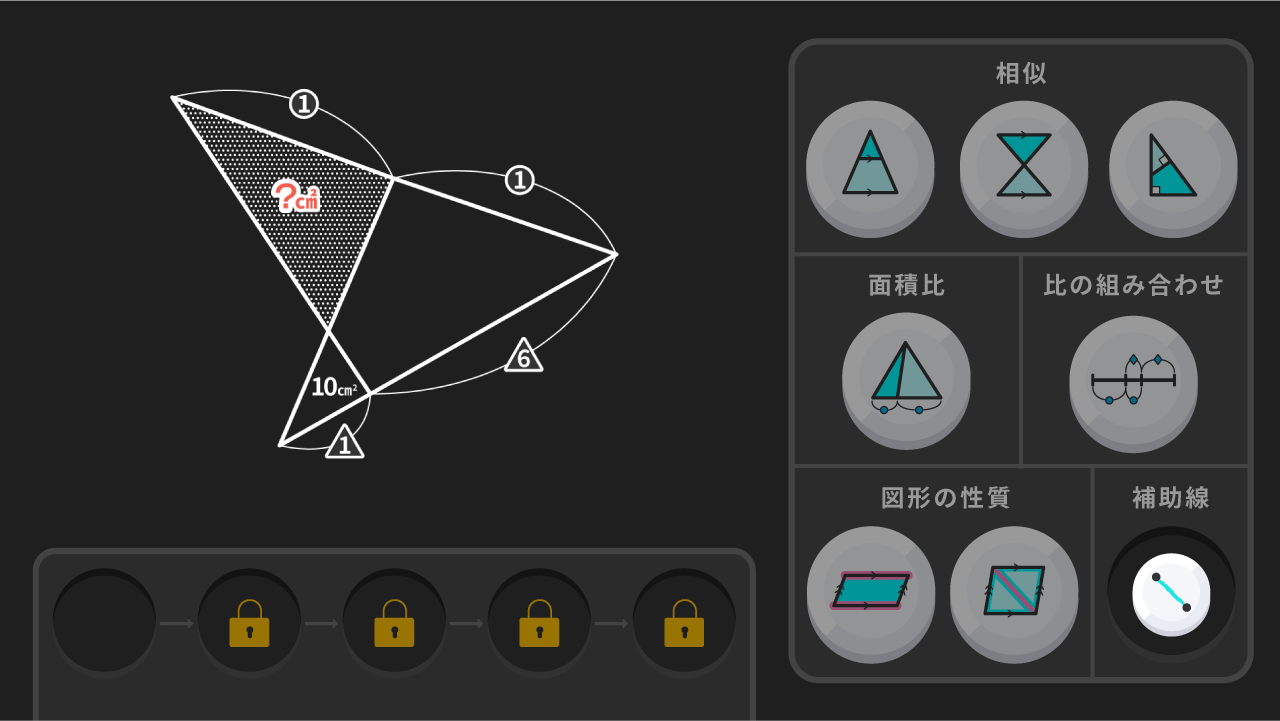Viewport: 1280px width, 721px height.
Task: Select the hourglass similarity tool under 相似
Action: (x=1023, y=164)
